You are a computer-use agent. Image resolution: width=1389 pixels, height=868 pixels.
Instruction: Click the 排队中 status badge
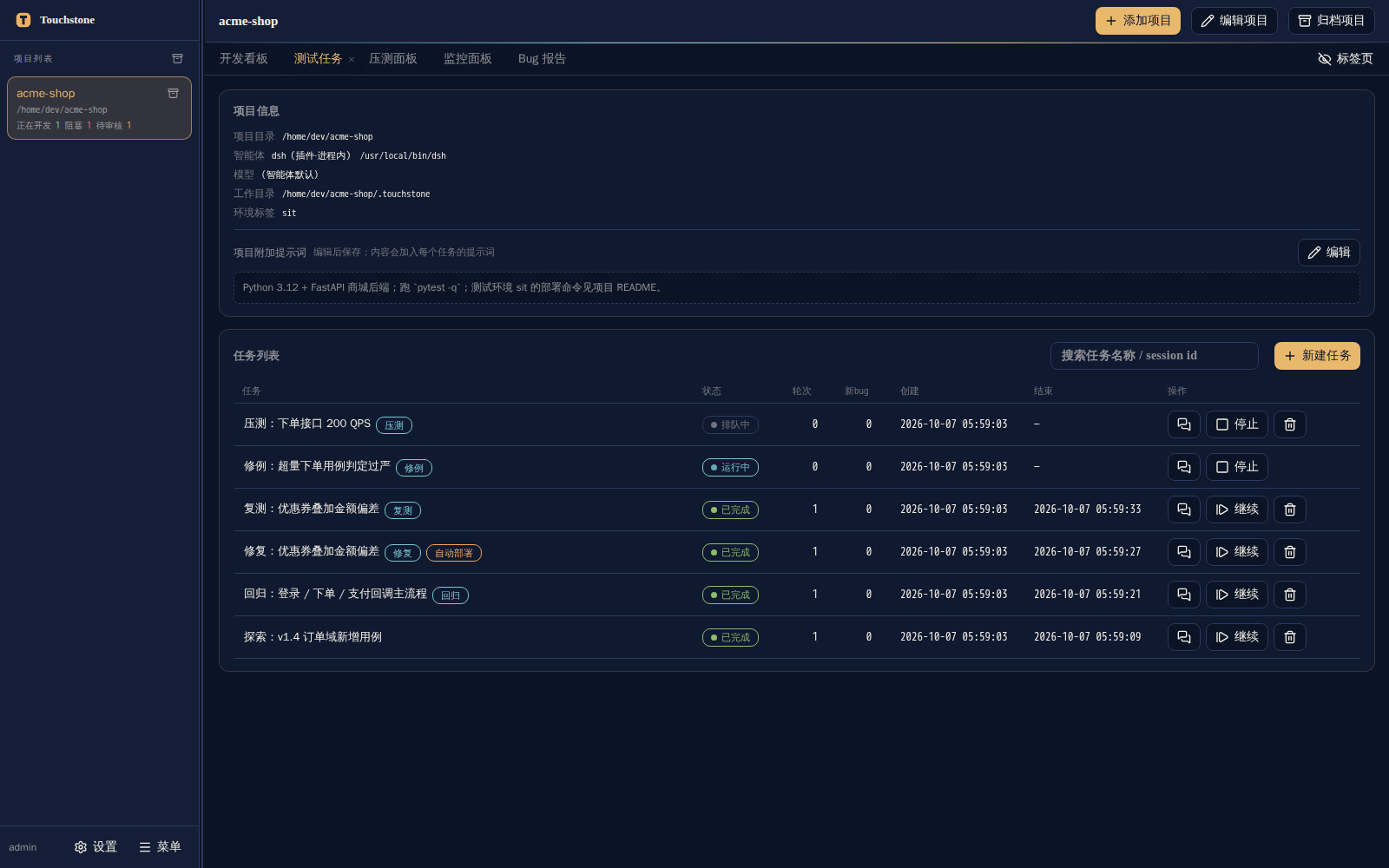pos(730,424)
